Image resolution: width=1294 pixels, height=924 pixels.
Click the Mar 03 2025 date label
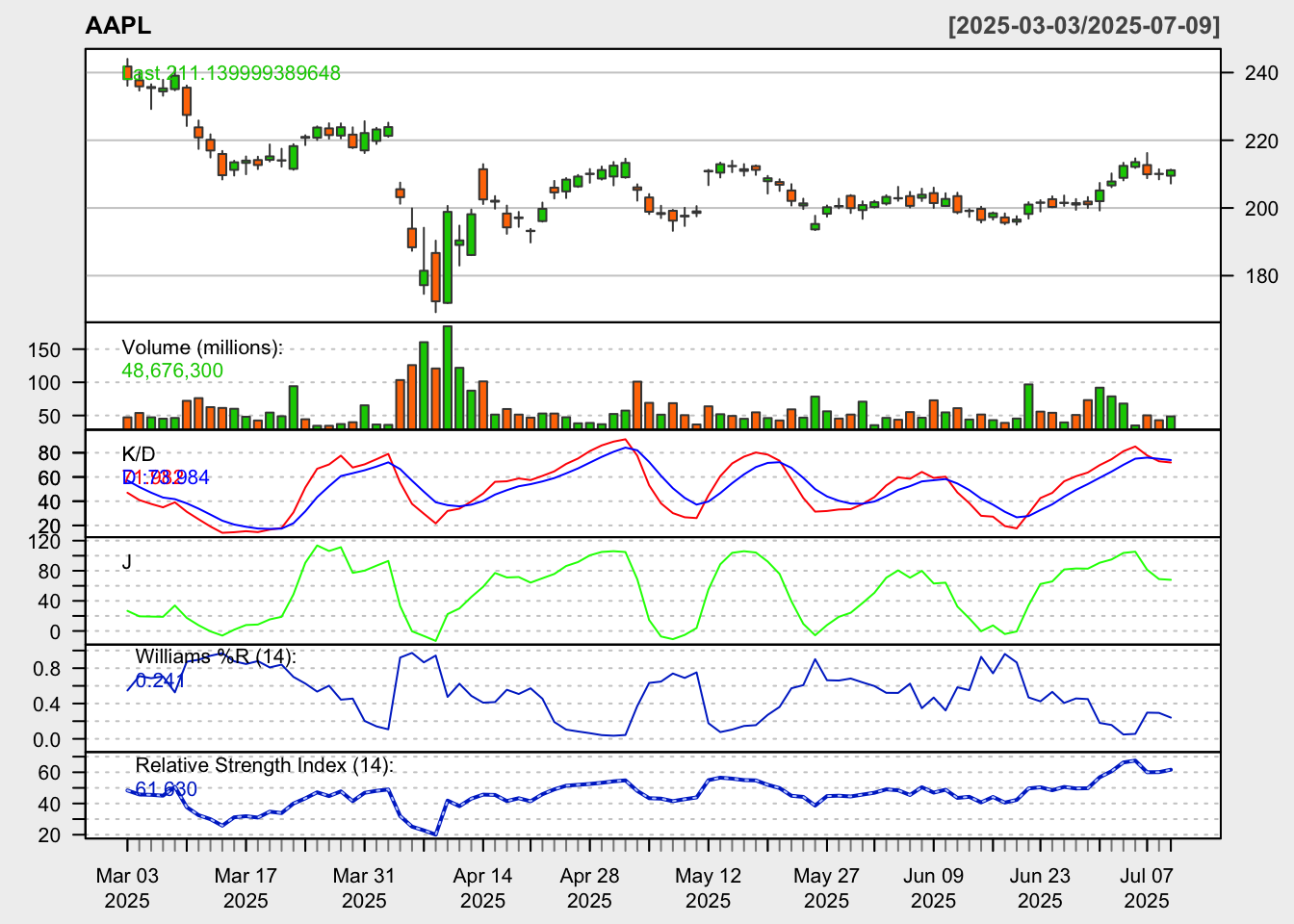127,888
